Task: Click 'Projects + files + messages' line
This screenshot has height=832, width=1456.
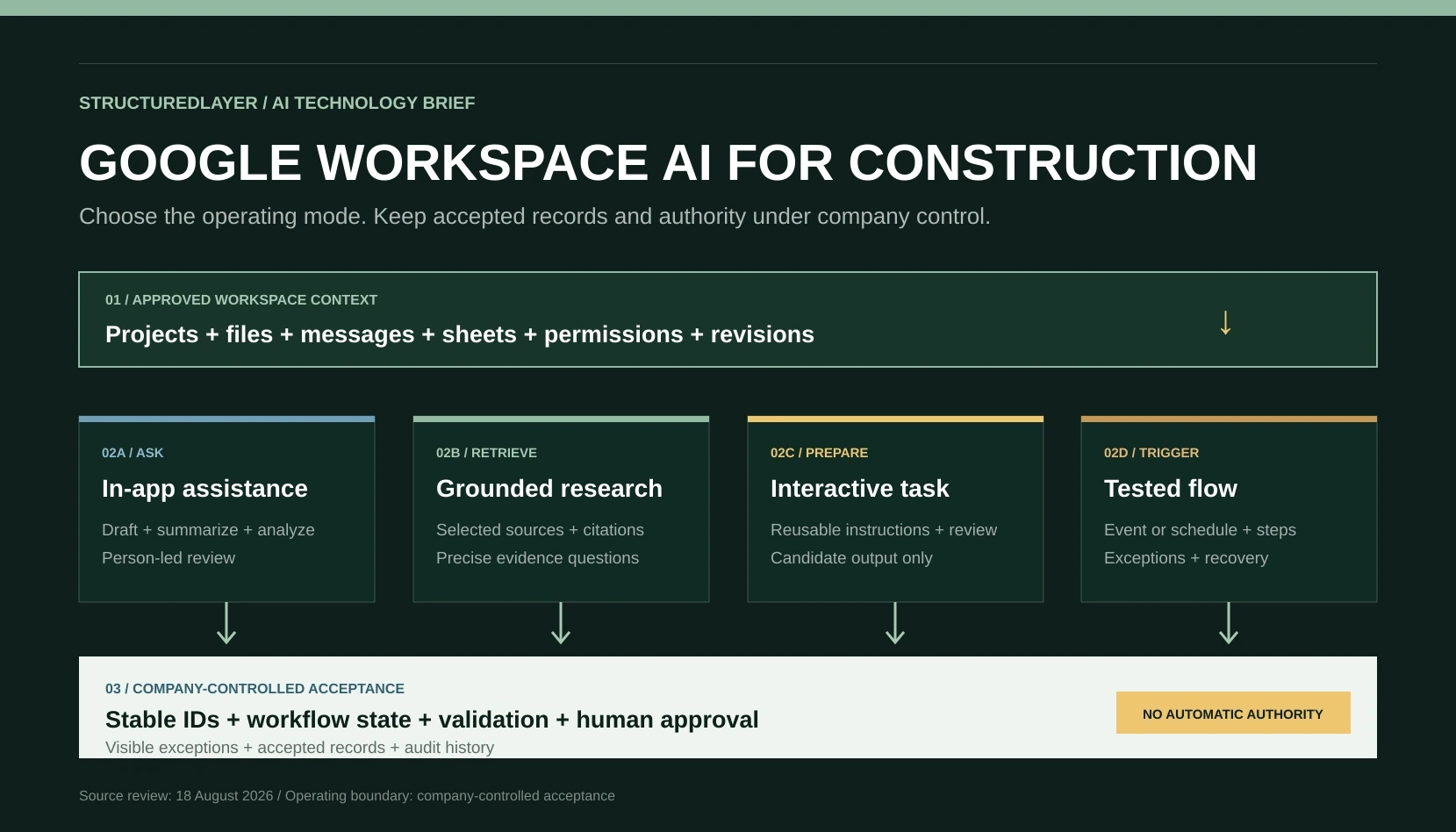Action: [x=460, y=334]
